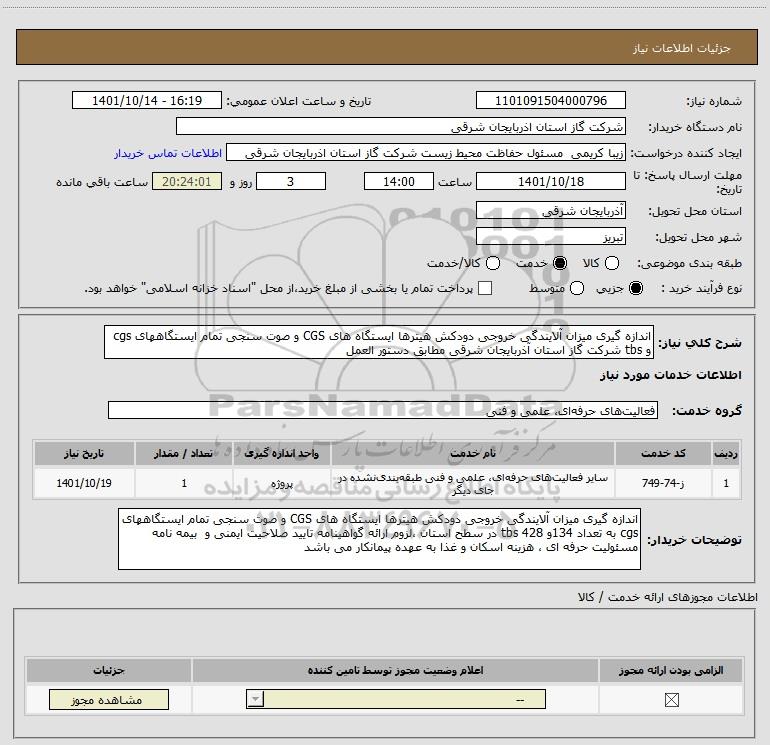This screenshot has width=770, height=745.
Task: Open the اطلاعات تماس خریدار link
Action: coord(168,153)
